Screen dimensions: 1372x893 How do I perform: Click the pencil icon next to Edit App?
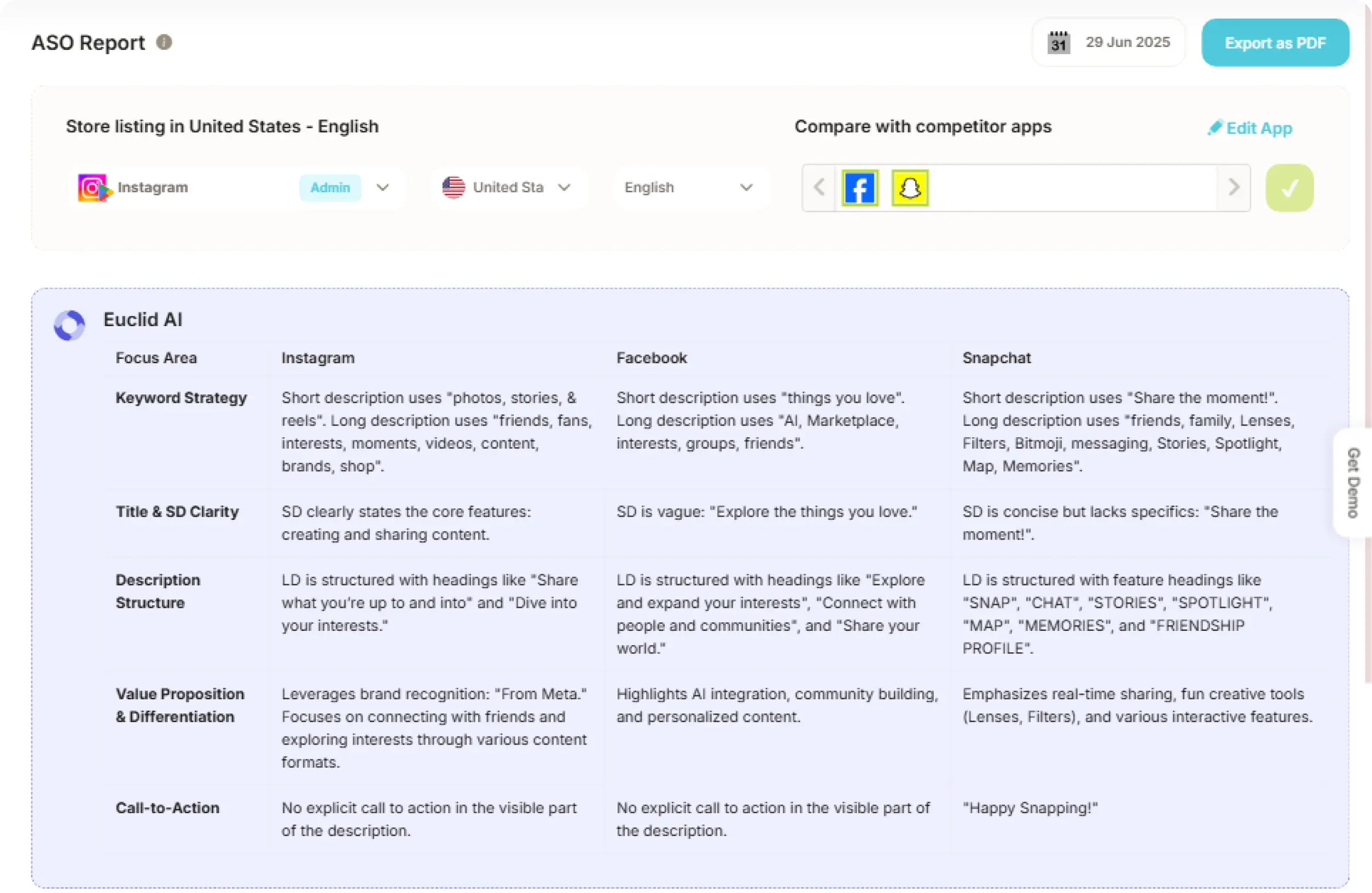pos(1215,127)
